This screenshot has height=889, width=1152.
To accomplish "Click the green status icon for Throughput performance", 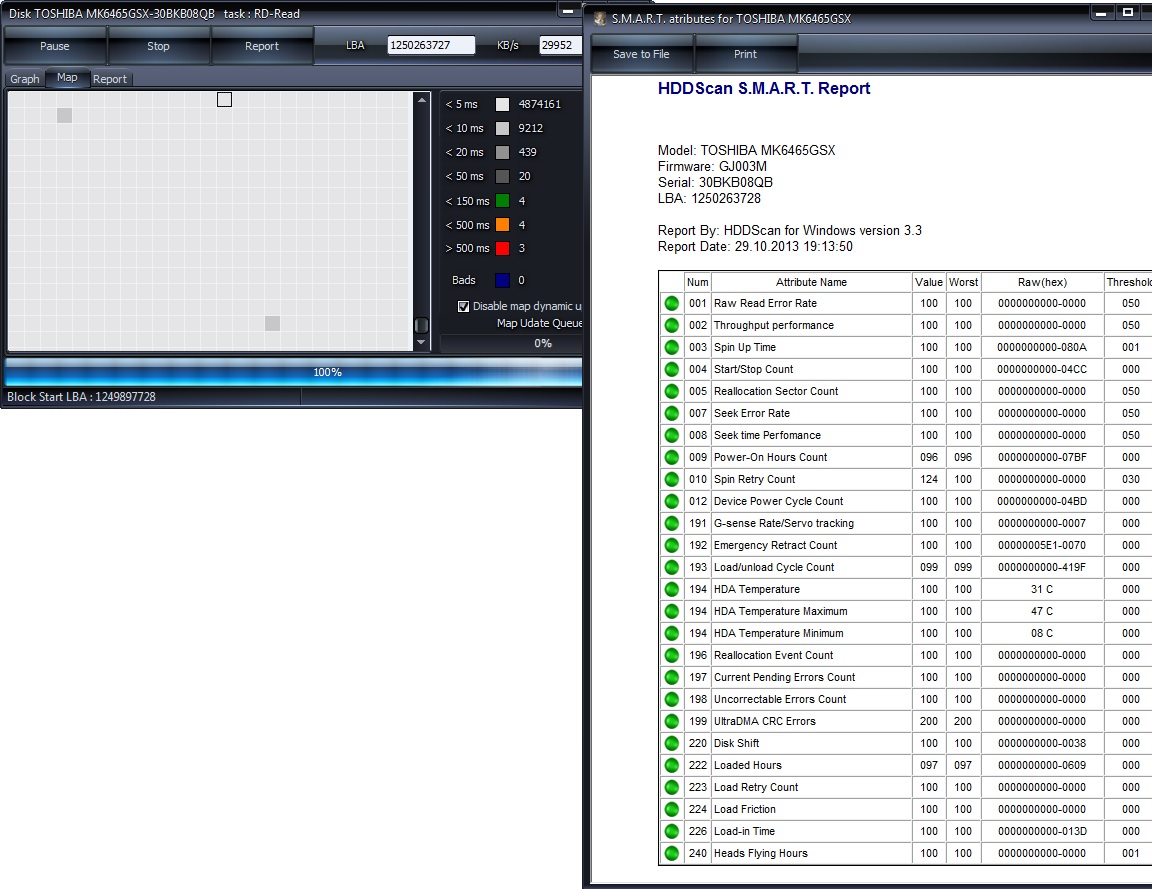I will tap(672, 325).
